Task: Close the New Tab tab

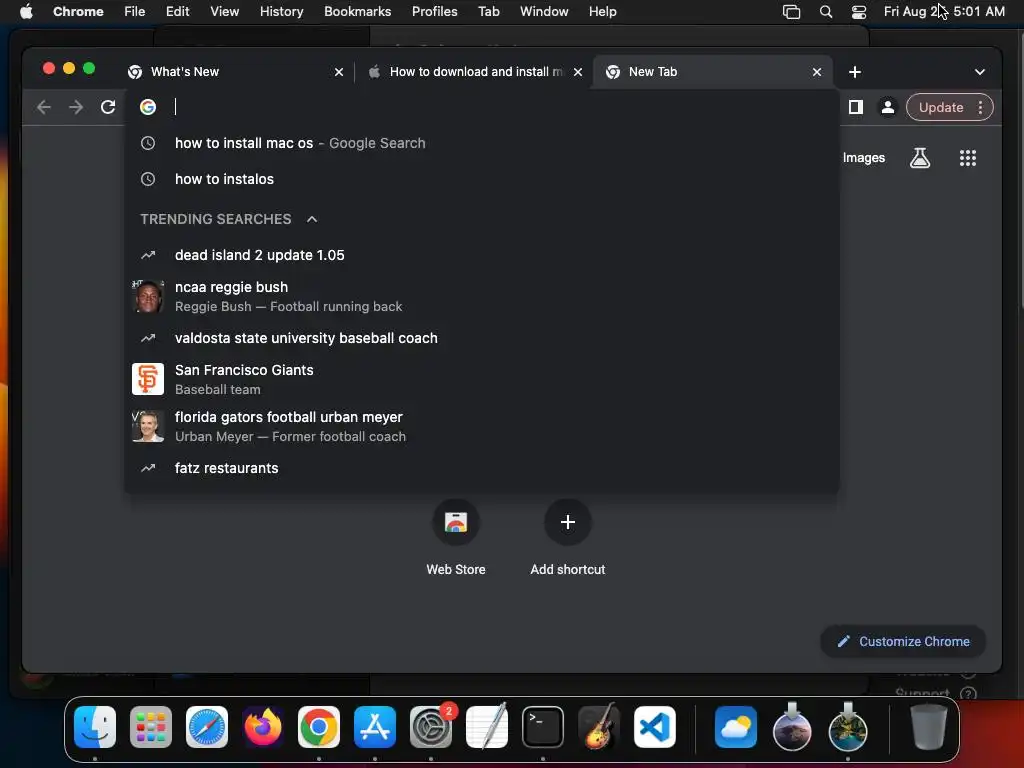Action: [x=816, y=72]
